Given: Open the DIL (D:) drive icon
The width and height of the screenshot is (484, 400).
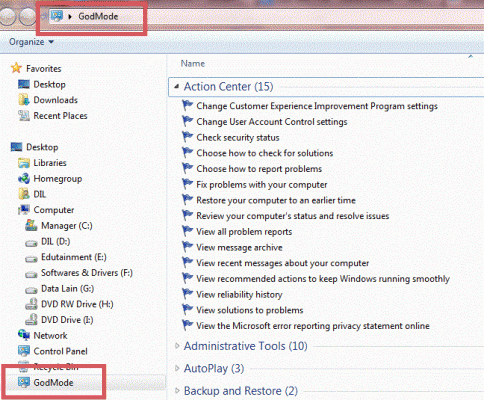Looking at the screenshot, I should pyautogui.click(x=31, y=243).
